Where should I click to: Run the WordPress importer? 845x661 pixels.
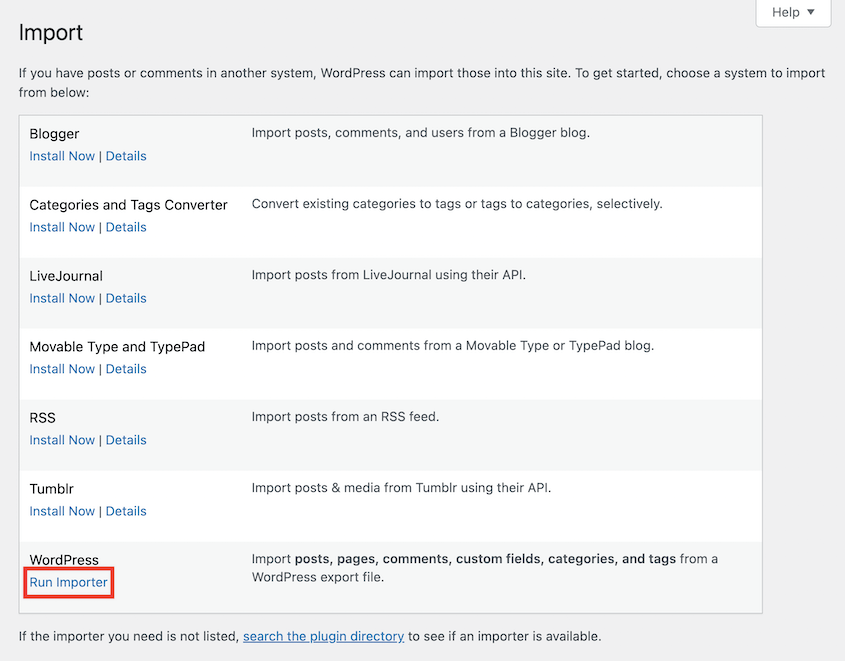68,582
